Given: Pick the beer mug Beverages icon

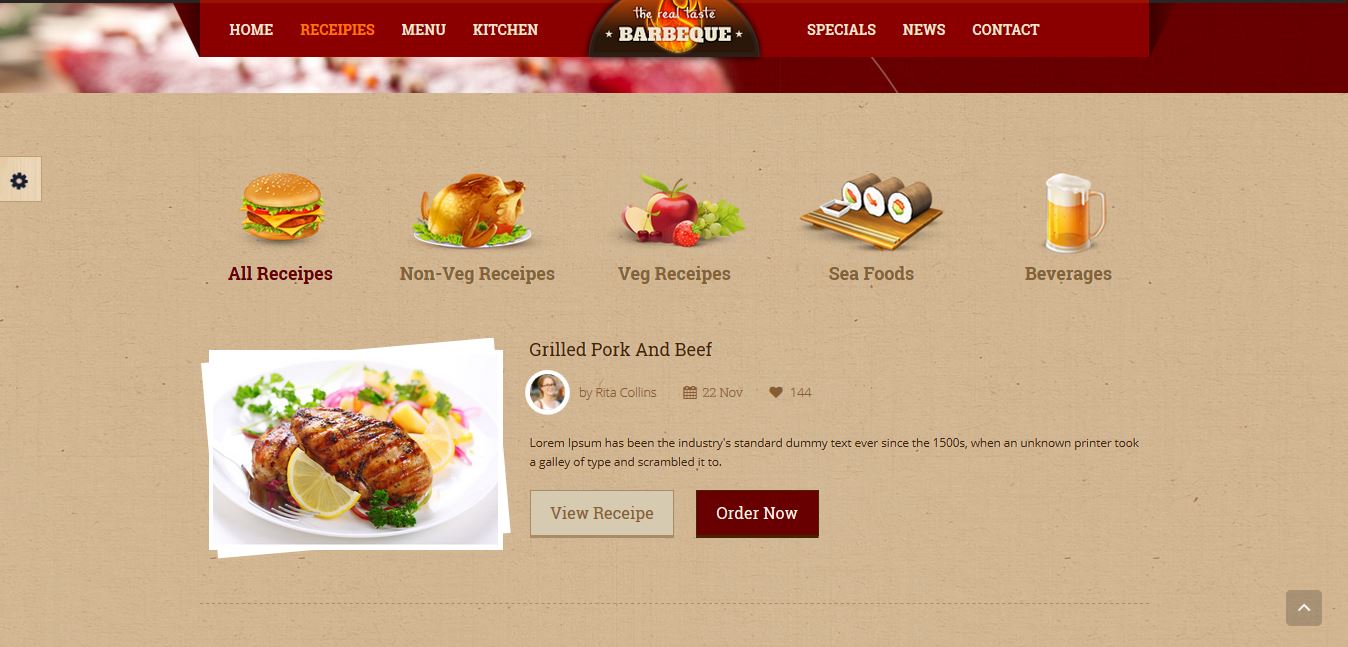Looking at the screenshot, I should coord(1074,212).
